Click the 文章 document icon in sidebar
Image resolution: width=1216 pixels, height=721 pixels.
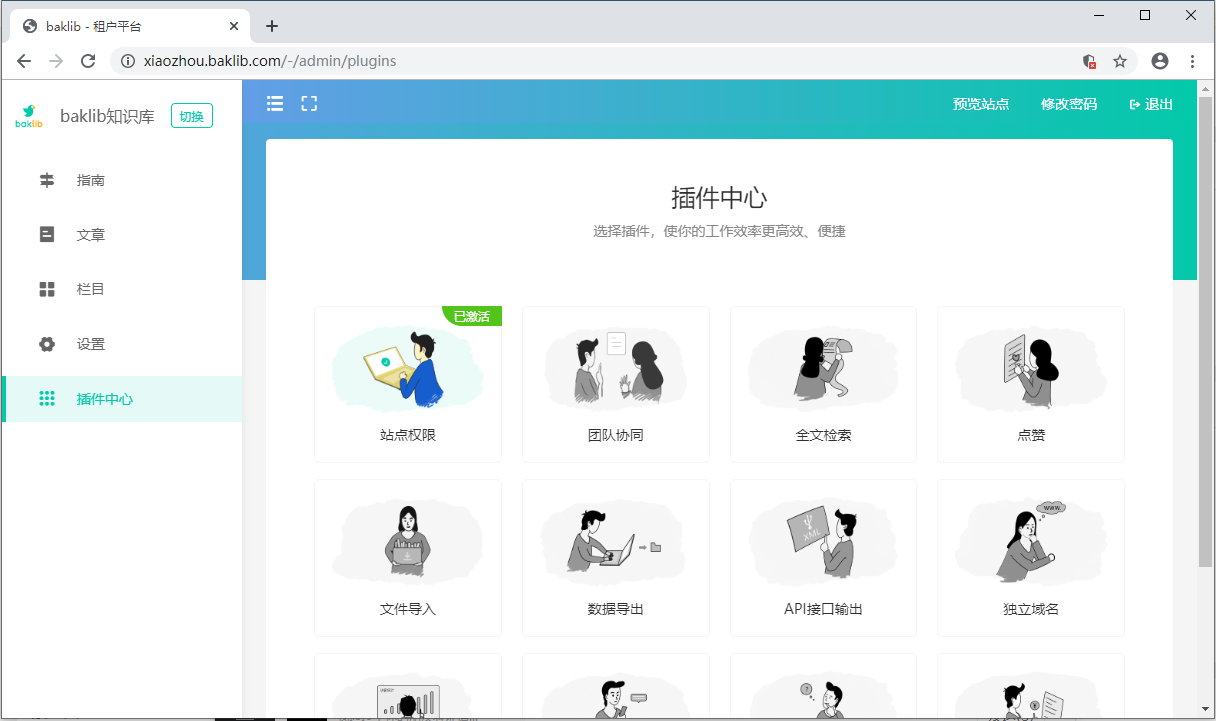[47, 235]
